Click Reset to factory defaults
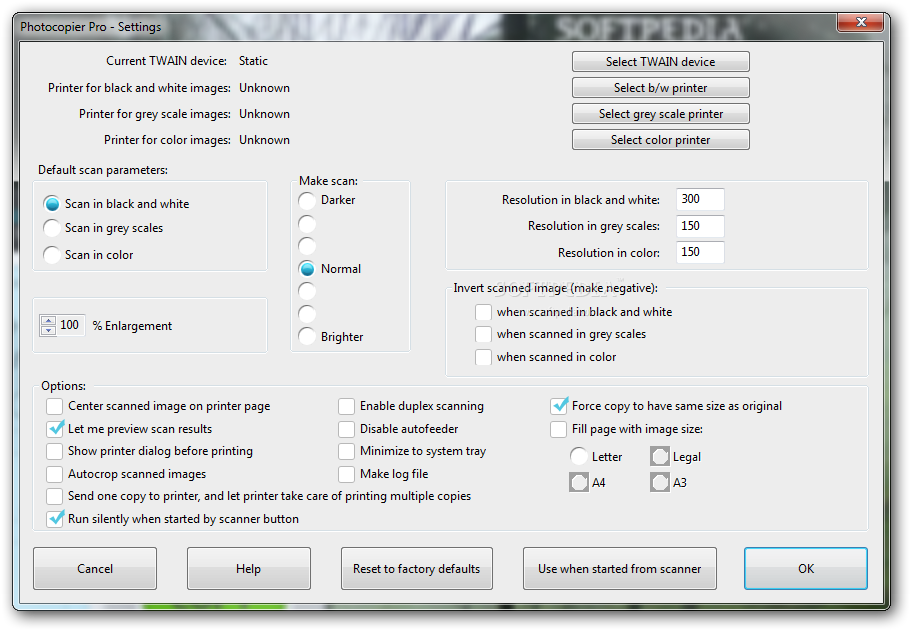Screen dimensions: 911x631 pyautogui.click(x=417, y=568)
